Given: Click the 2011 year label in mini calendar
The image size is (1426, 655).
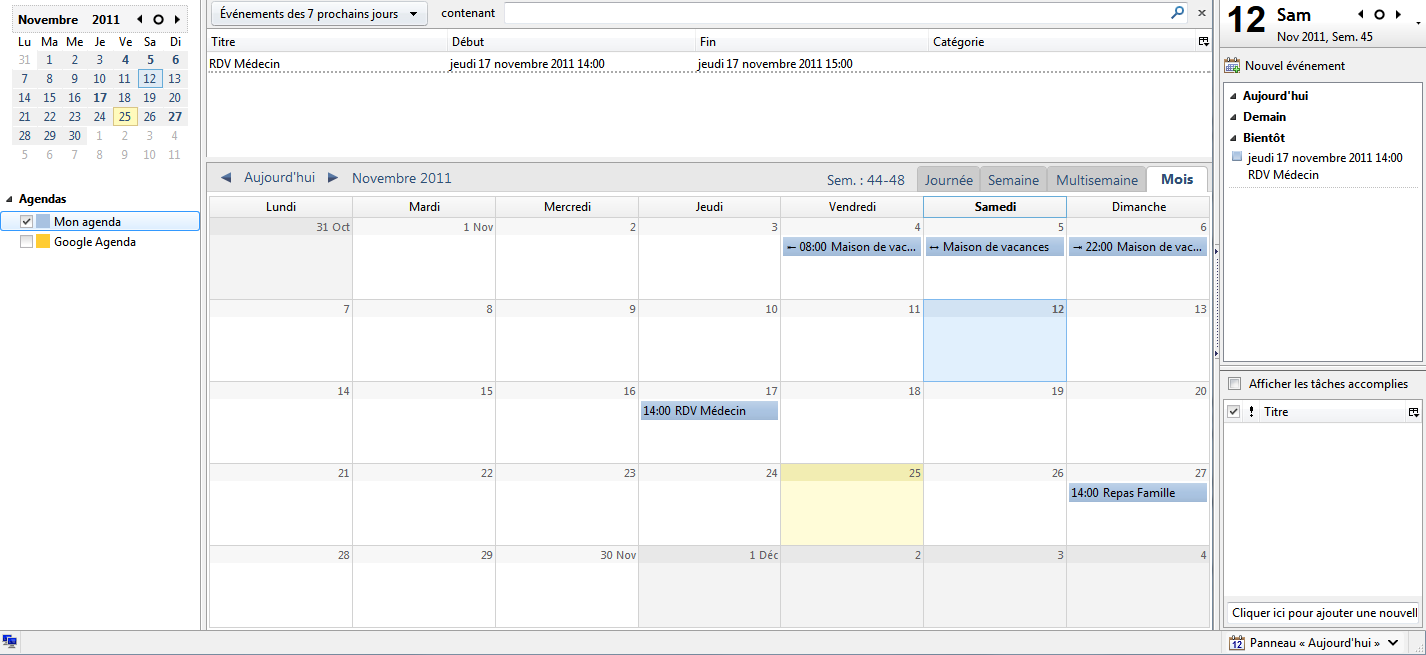Looking at the screenshot, I should point(106,20).
